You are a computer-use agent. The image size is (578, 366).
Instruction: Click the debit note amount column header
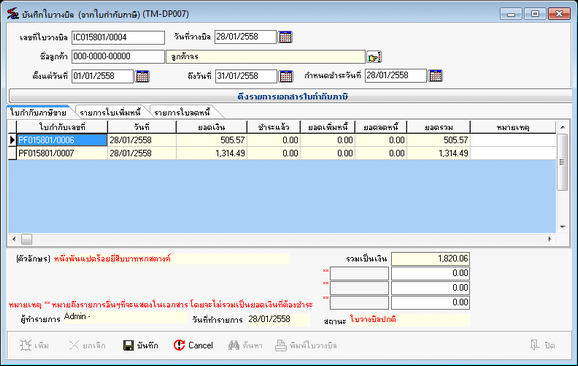(328, 127)
